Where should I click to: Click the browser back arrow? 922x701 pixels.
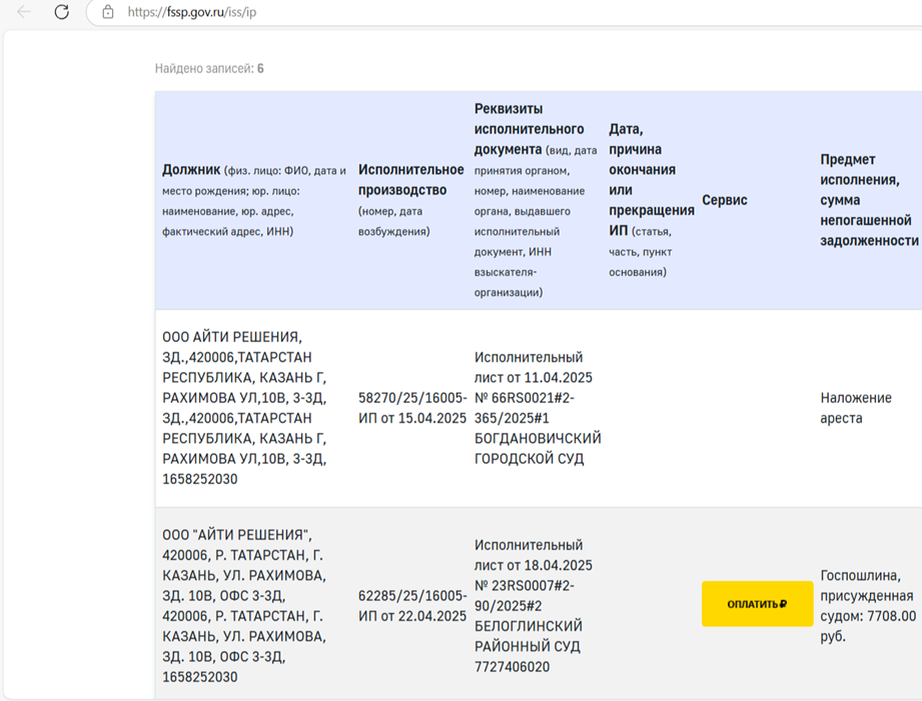pyautogui.click(x=24, y=12)
